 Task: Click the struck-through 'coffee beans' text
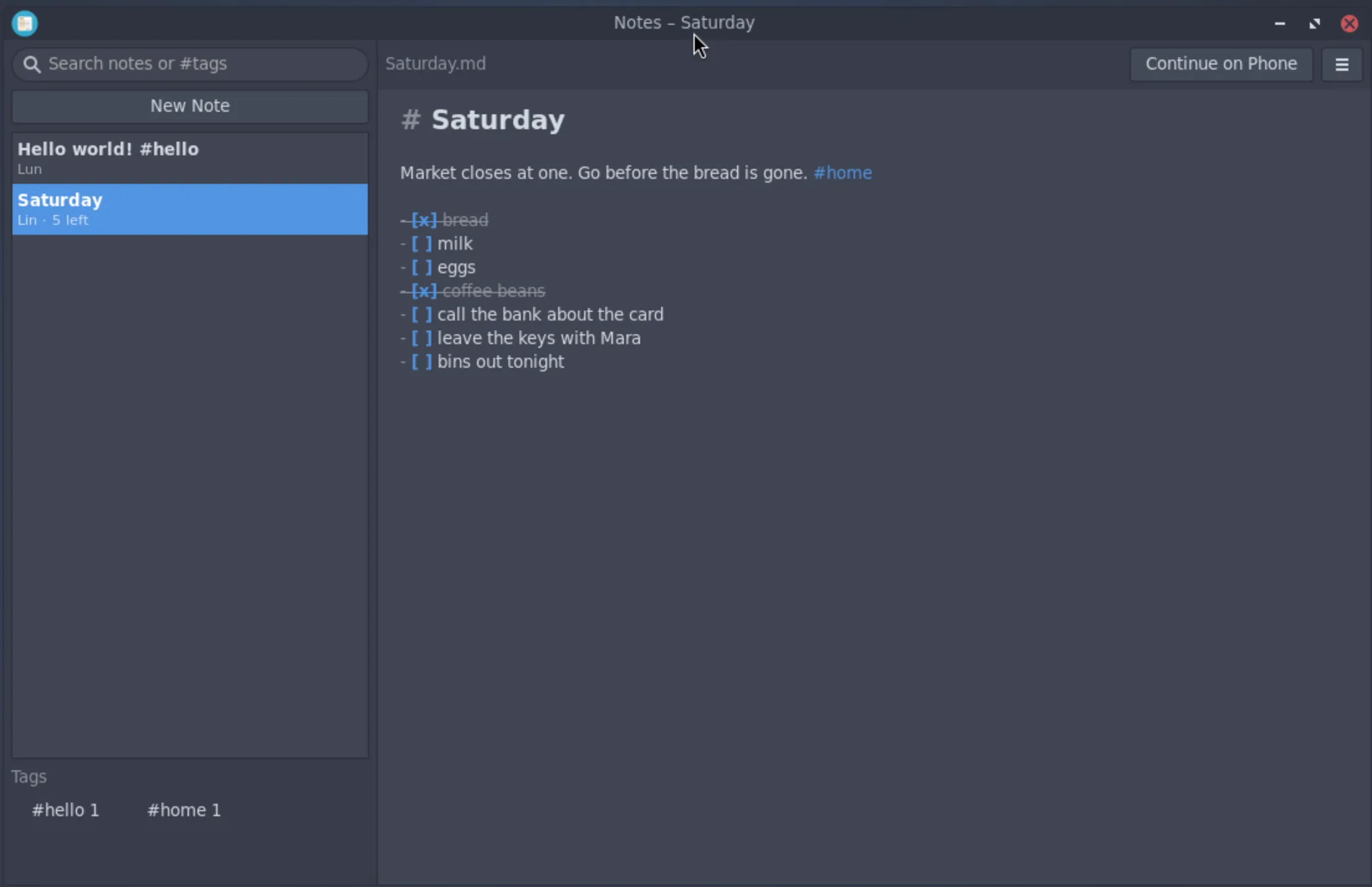494,291
